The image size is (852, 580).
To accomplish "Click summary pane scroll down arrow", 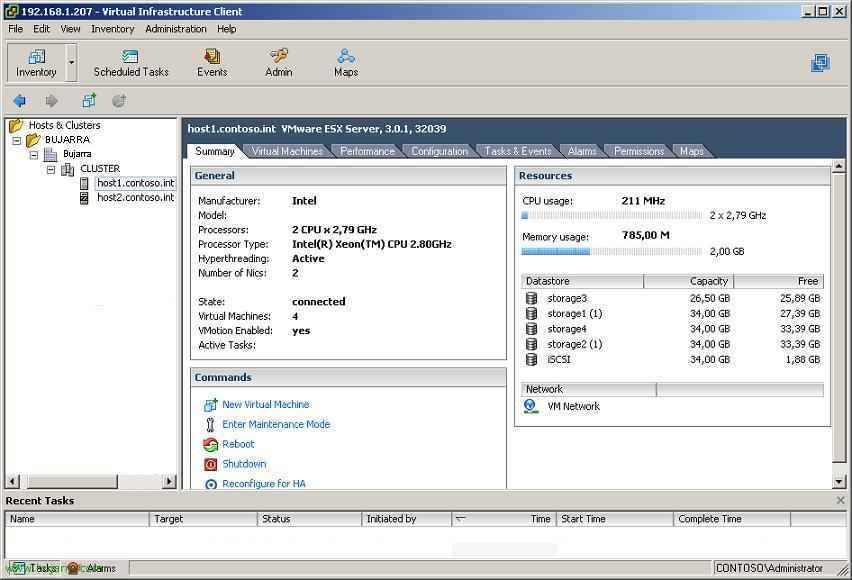I will (839, 482).
